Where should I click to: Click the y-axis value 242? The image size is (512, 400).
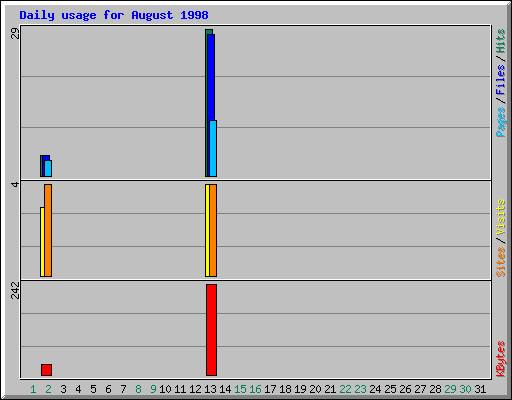coord(15,290)
